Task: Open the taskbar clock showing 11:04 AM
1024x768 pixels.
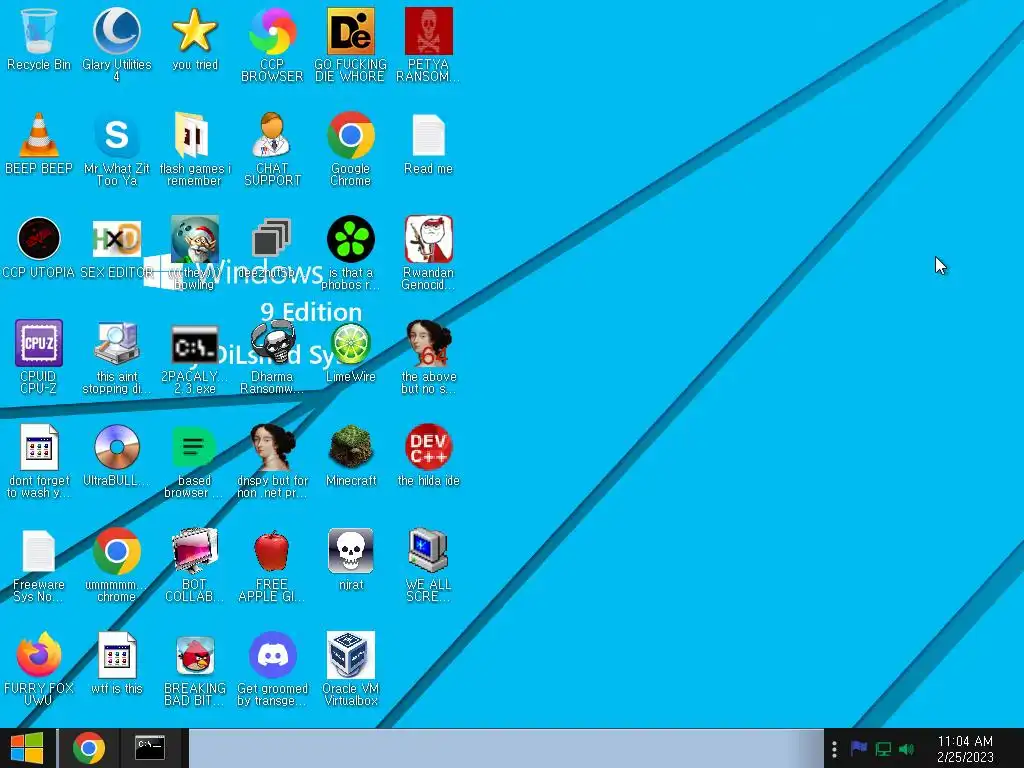Action: click(965, 749)
